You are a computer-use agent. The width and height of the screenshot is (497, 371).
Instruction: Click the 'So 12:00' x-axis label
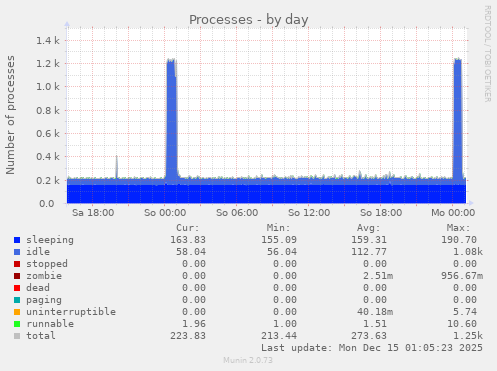tap(309, 213)
